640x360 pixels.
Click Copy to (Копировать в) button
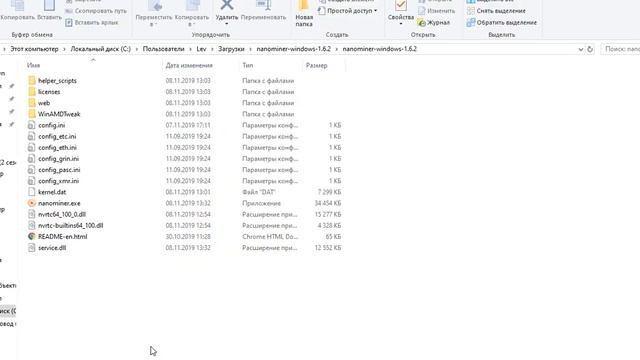tap(191, 13)
